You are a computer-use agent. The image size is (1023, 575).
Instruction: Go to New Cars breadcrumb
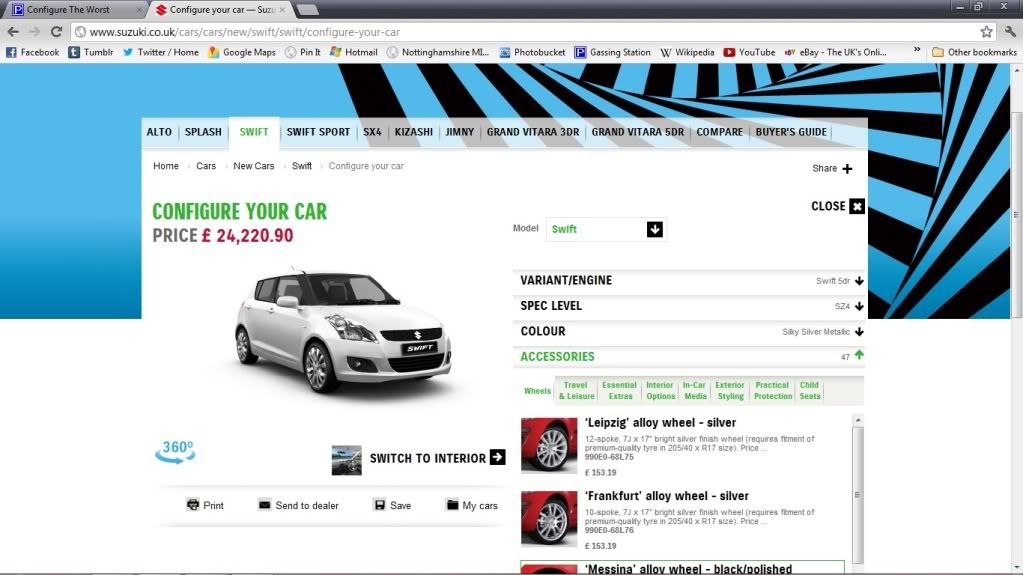pos(254,166)
